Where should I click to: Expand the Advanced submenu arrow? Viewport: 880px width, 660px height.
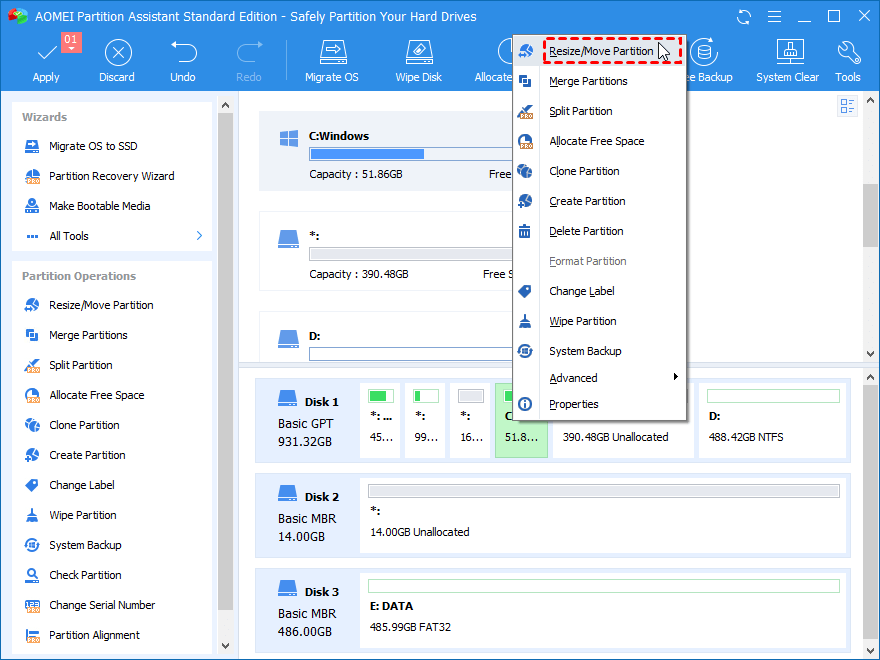(676, 377)
